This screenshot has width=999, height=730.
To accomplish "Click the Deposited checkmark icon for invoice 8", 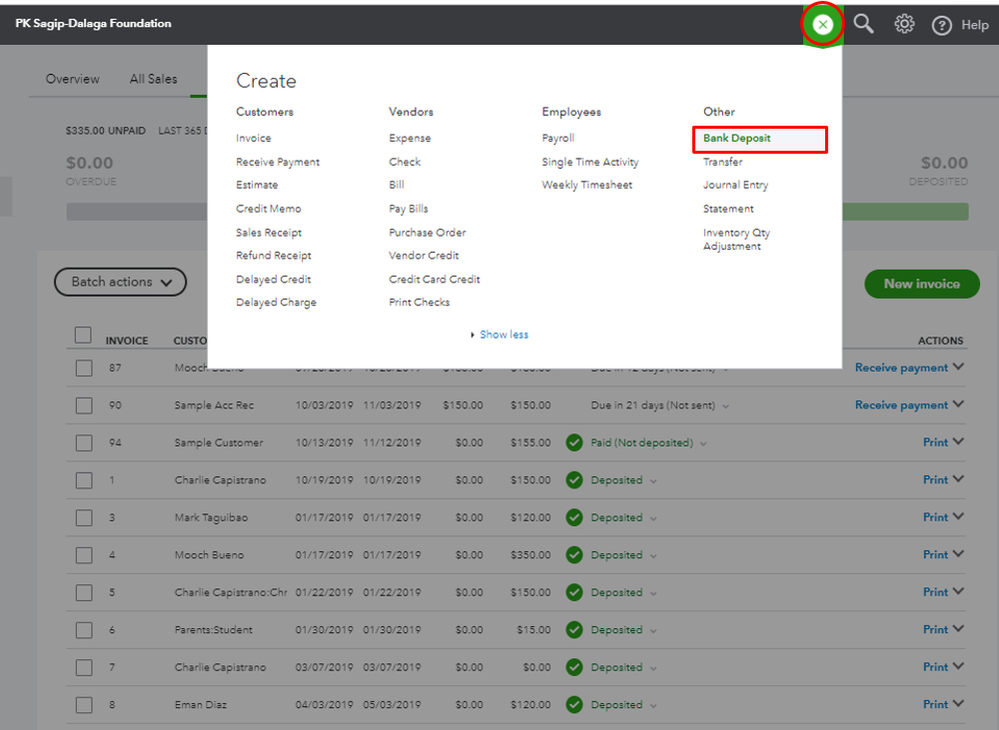I will pos(574,705).
